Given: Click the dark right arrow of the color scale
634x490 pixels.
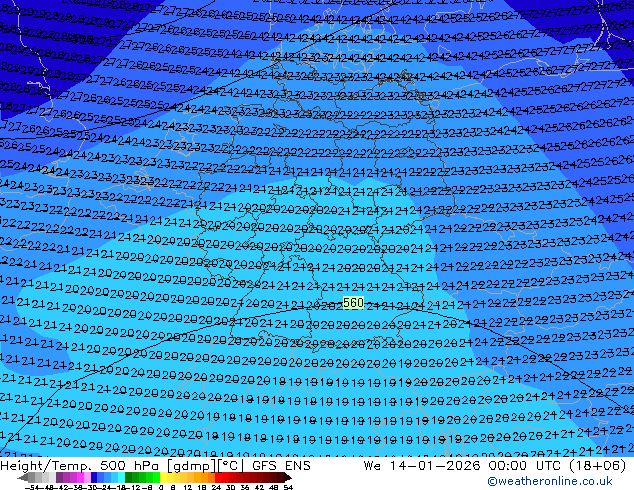Looking at the screenshot, I should click(288, 478).
